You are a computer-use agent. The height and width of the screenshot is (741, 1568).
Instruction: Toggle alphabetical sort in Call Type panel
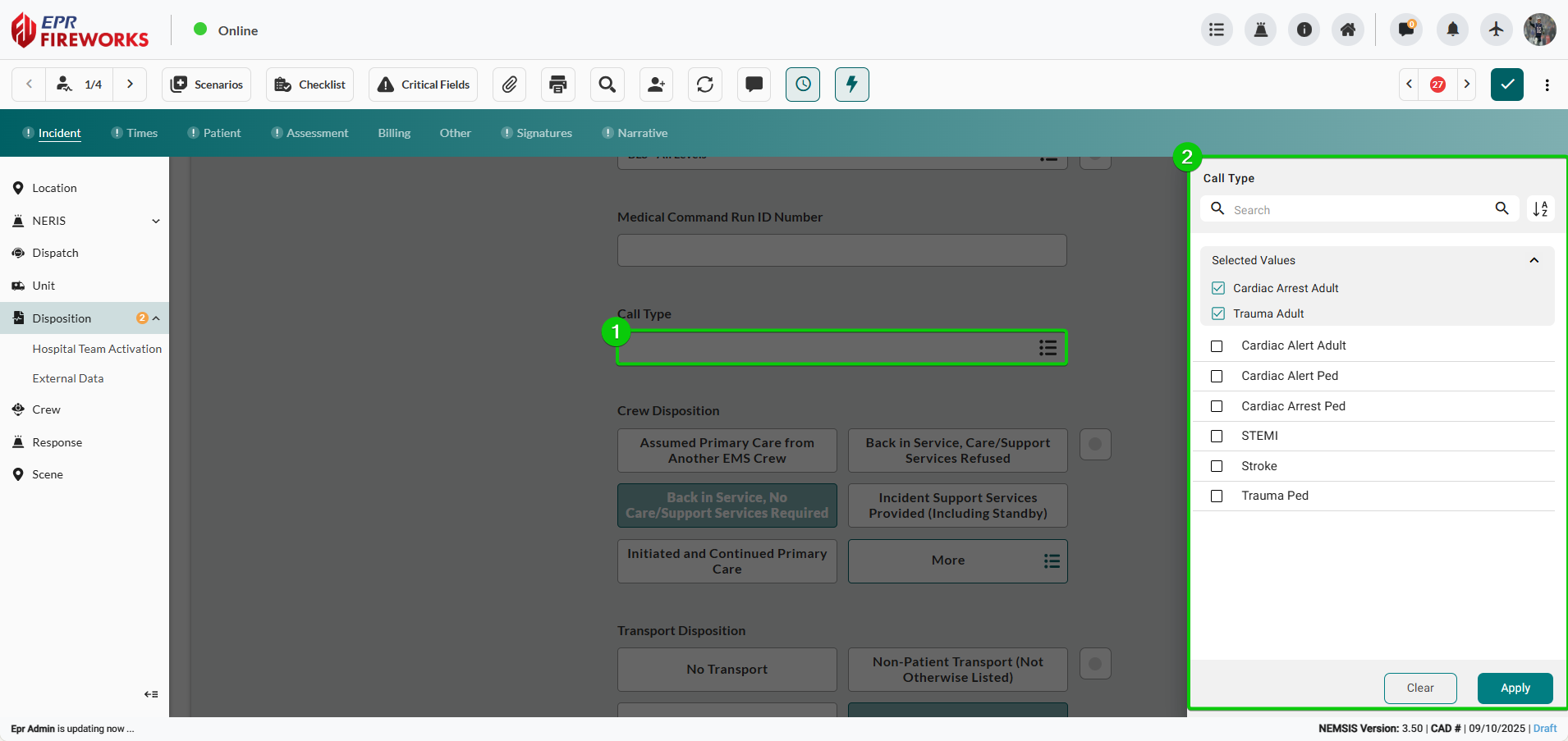[x=1540, y=209]
